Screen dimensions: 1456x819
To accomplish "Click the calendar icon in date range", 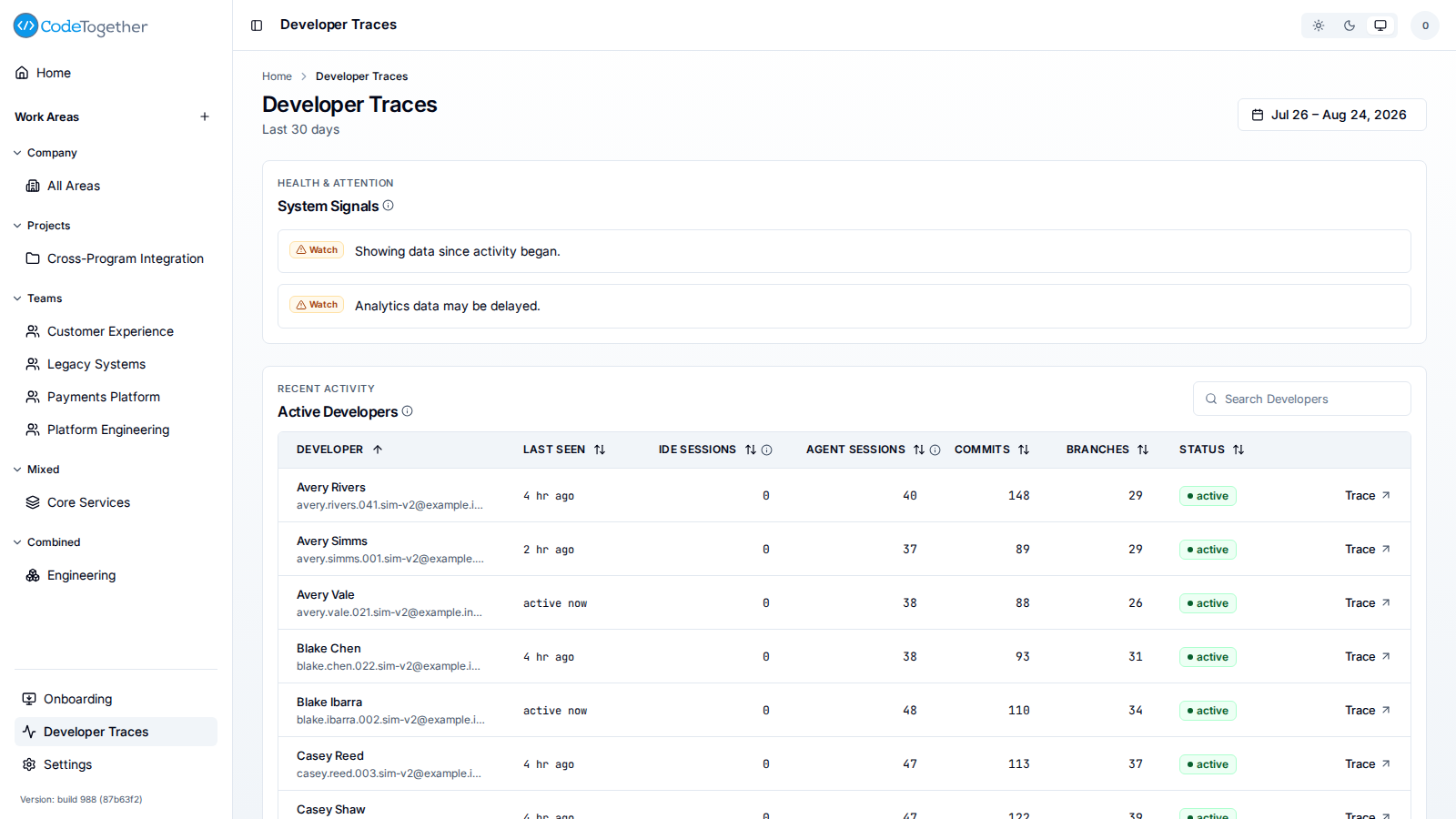I will [x=1258, y=115].
